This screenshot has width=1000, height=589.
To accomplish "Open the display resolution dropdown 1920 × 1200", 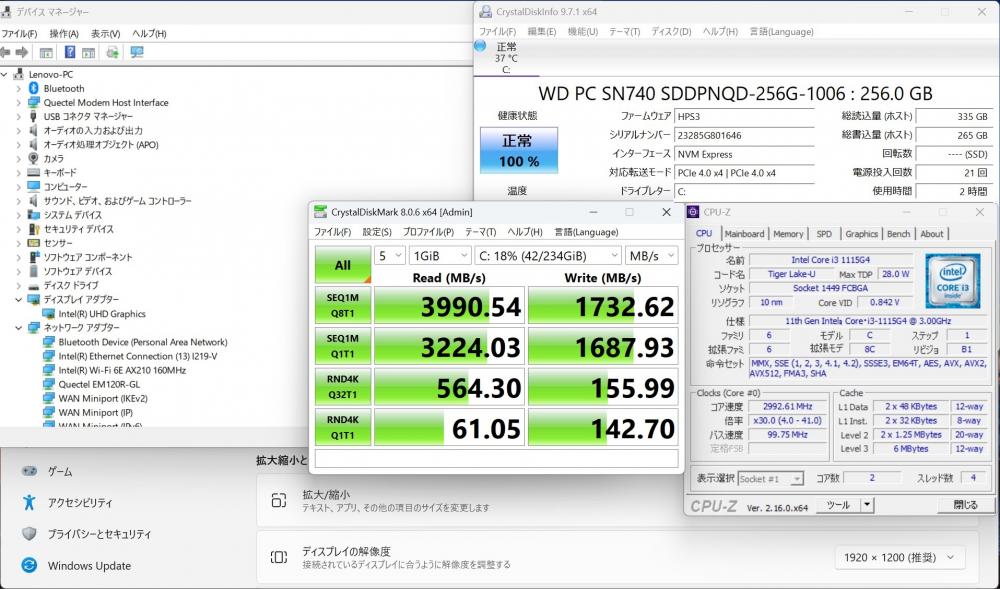I will [x=899, y=558].
